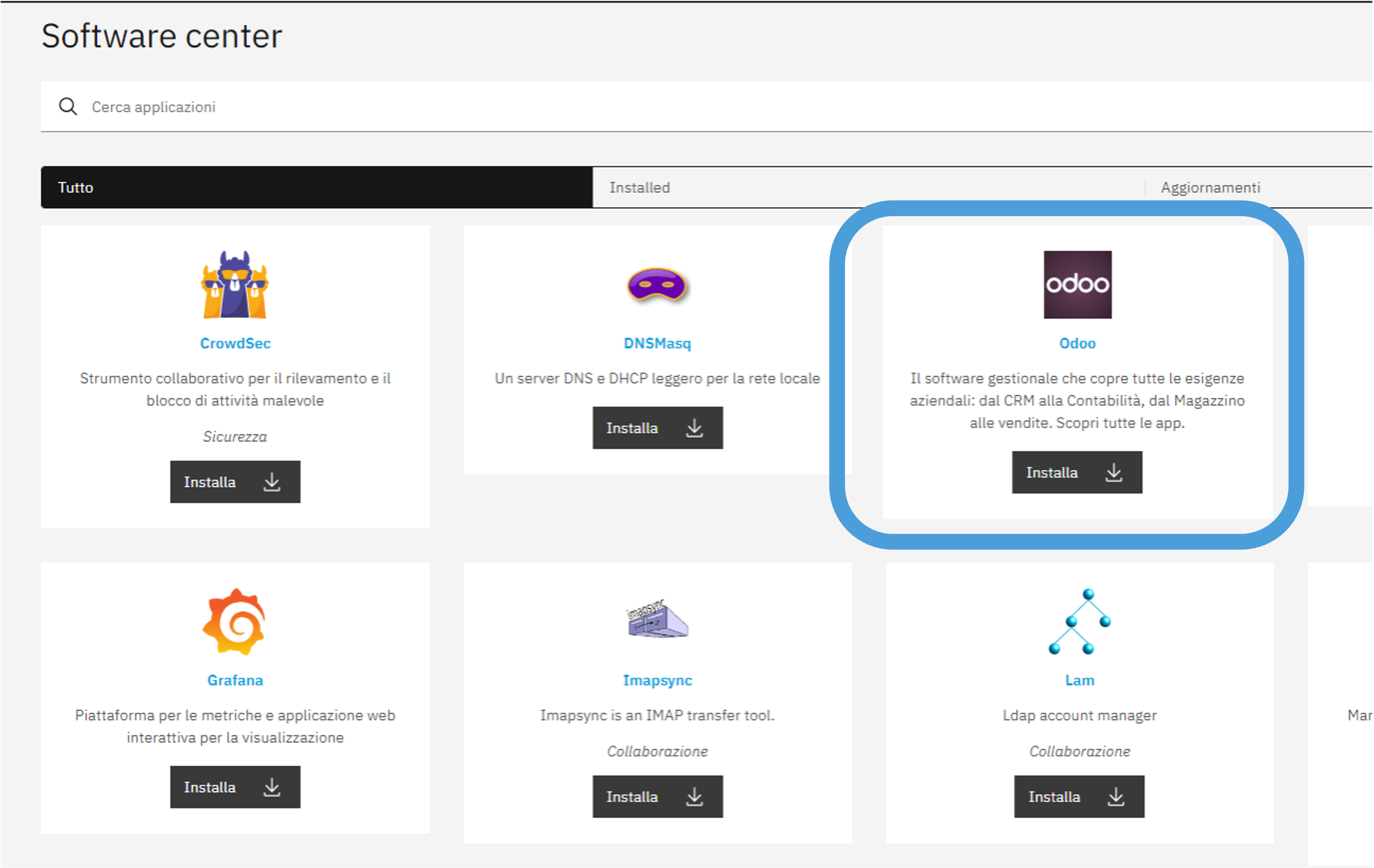Switch to the Tutto tab

pyautogui.click(x=317, y=187)
